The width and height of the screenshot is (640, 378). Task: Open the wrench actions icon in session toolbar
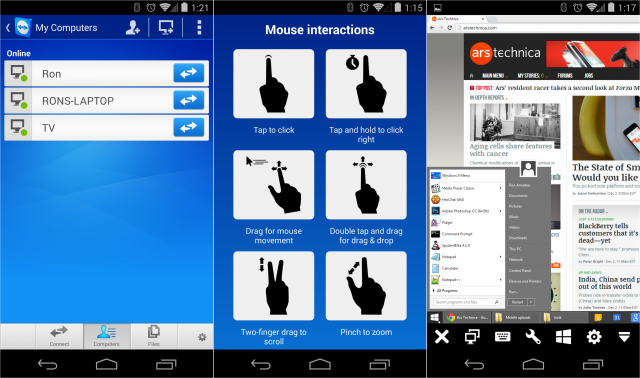[x=533, y=337]
